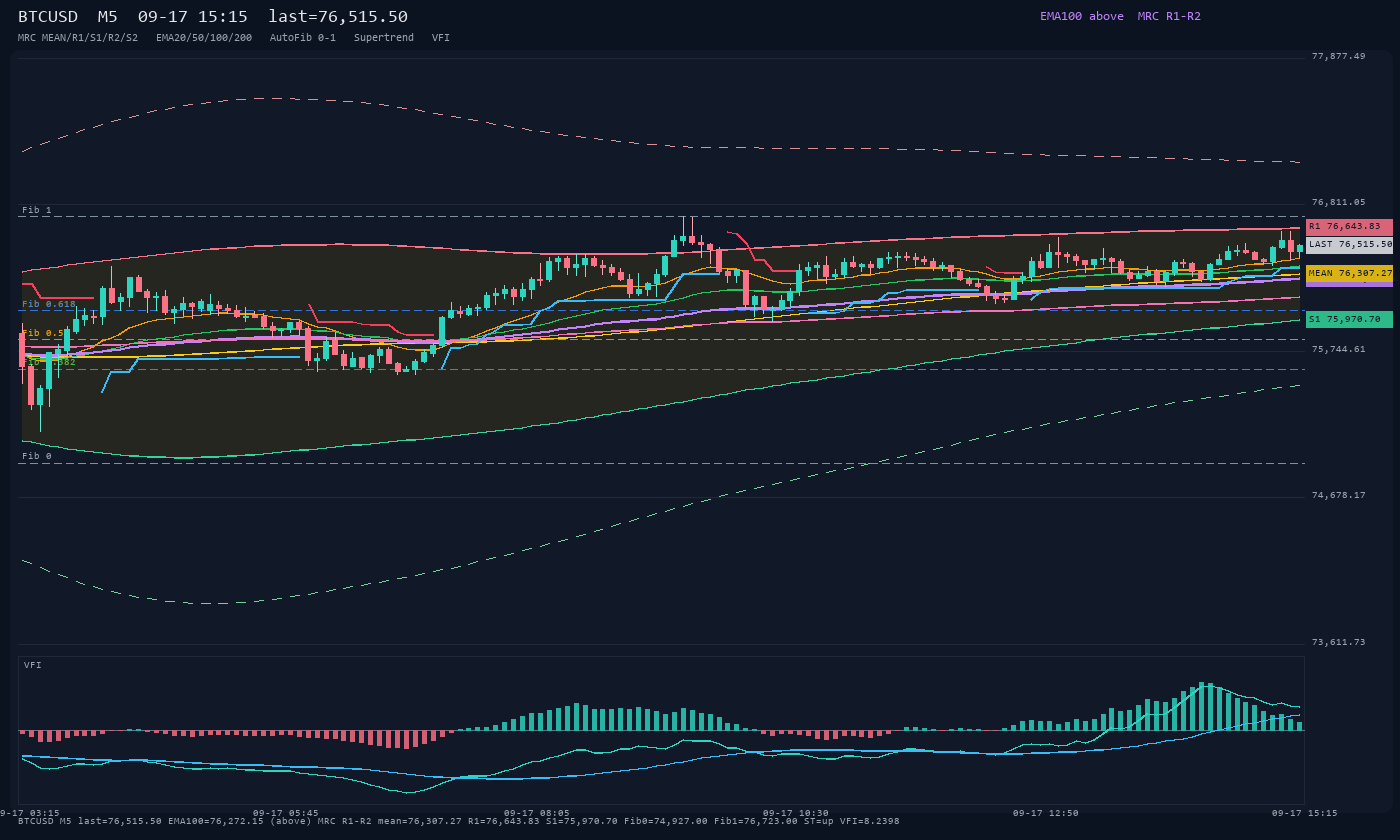Select the VFI legend entry in the header
This screenshot has width=1400, height=840.
tap(441, 38)
